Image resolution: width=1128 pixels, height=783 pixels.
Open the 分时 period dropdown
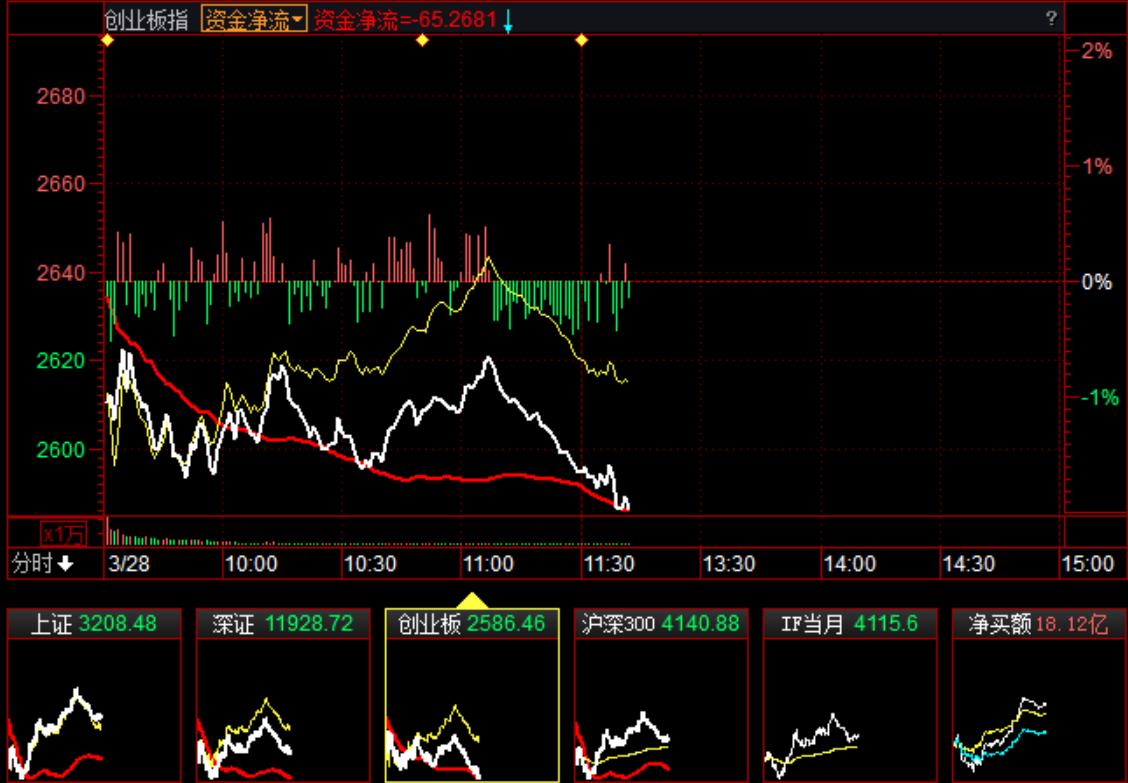coord(43,564)
